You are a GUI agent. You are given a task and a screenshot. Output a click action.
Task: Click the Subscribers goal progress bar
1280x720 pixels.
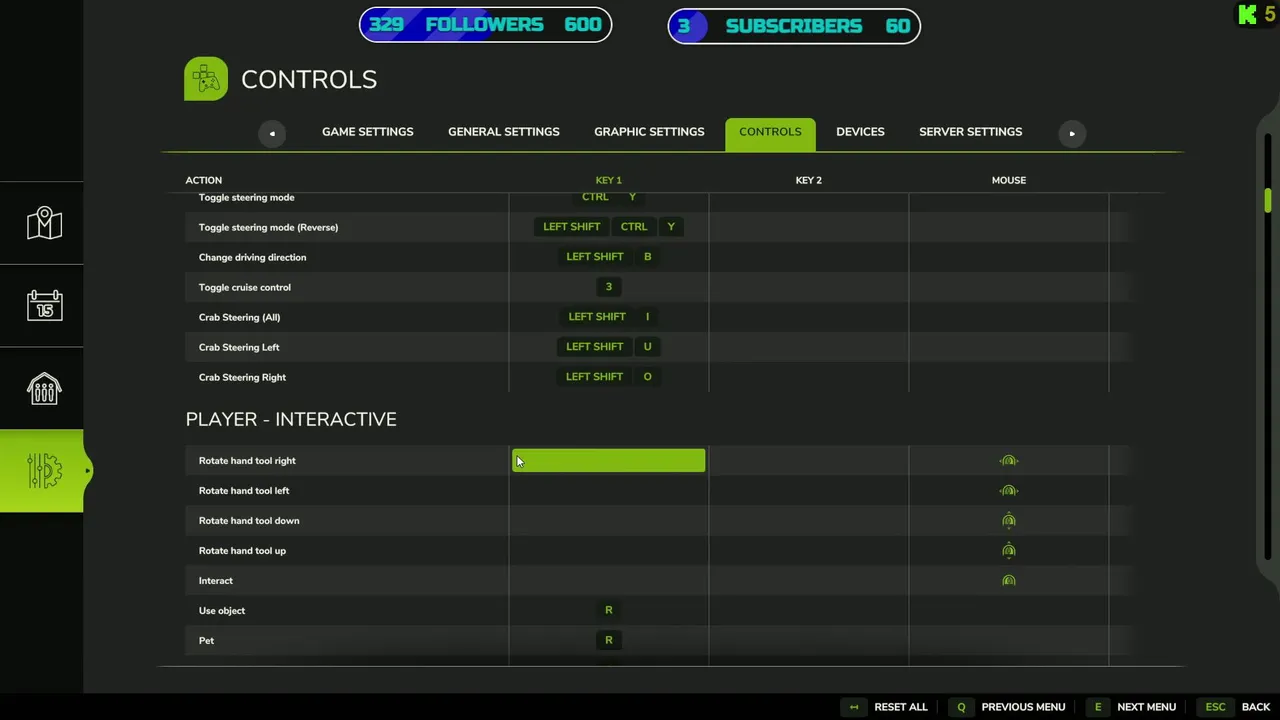click(794, 26)
